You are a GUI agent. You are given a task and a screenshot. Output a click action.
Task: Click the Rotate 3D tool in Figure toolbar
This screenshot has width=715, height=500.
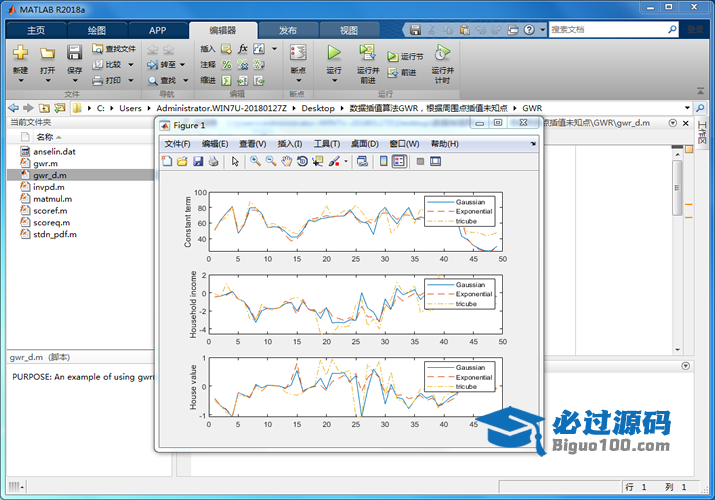302,161
